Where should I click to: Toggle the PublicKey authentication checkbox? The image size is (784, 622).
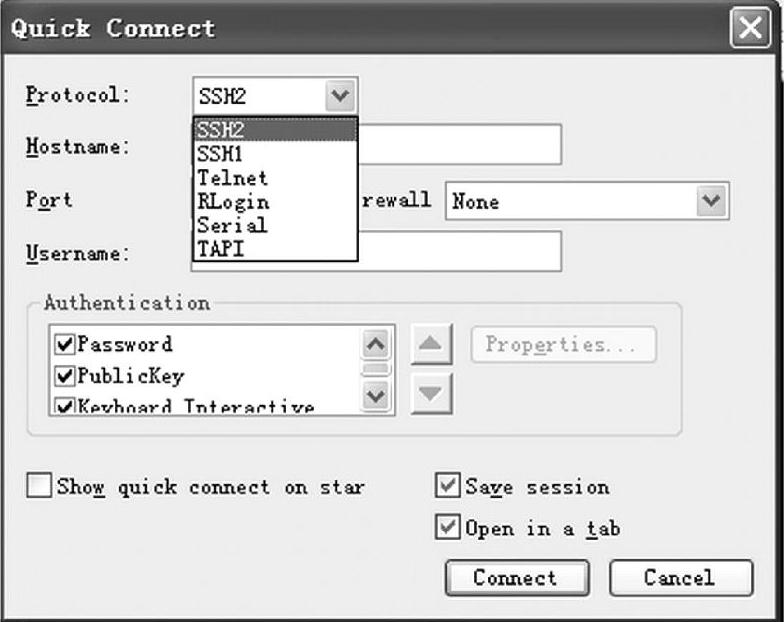tap(64, 376)
